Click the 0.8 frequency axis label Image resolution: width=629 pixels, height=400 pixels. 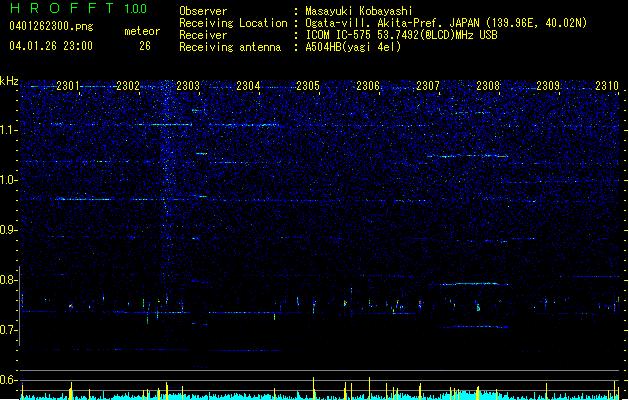[9, 280]
